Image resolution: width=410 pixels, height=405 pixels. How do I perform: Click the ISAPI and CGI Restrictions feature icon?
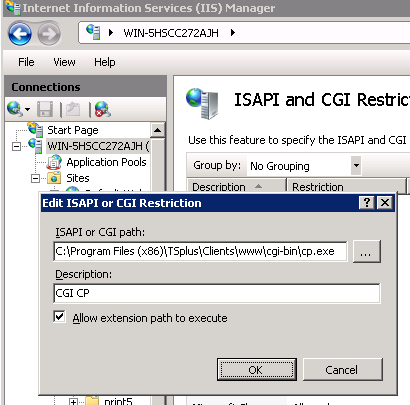click(202, 104)
